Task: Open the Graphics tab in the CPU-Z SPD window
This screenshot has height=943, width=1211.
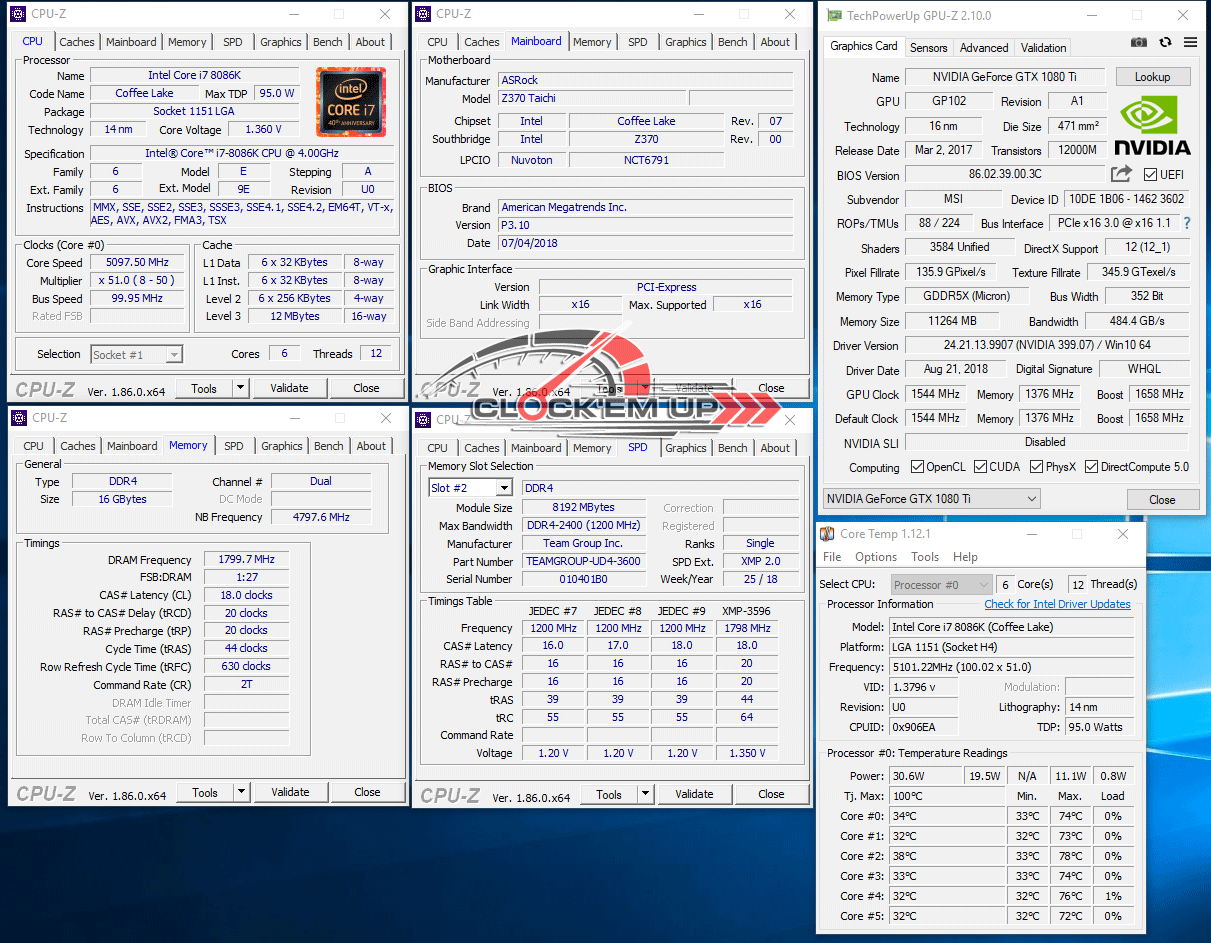Action: (686, 448)
